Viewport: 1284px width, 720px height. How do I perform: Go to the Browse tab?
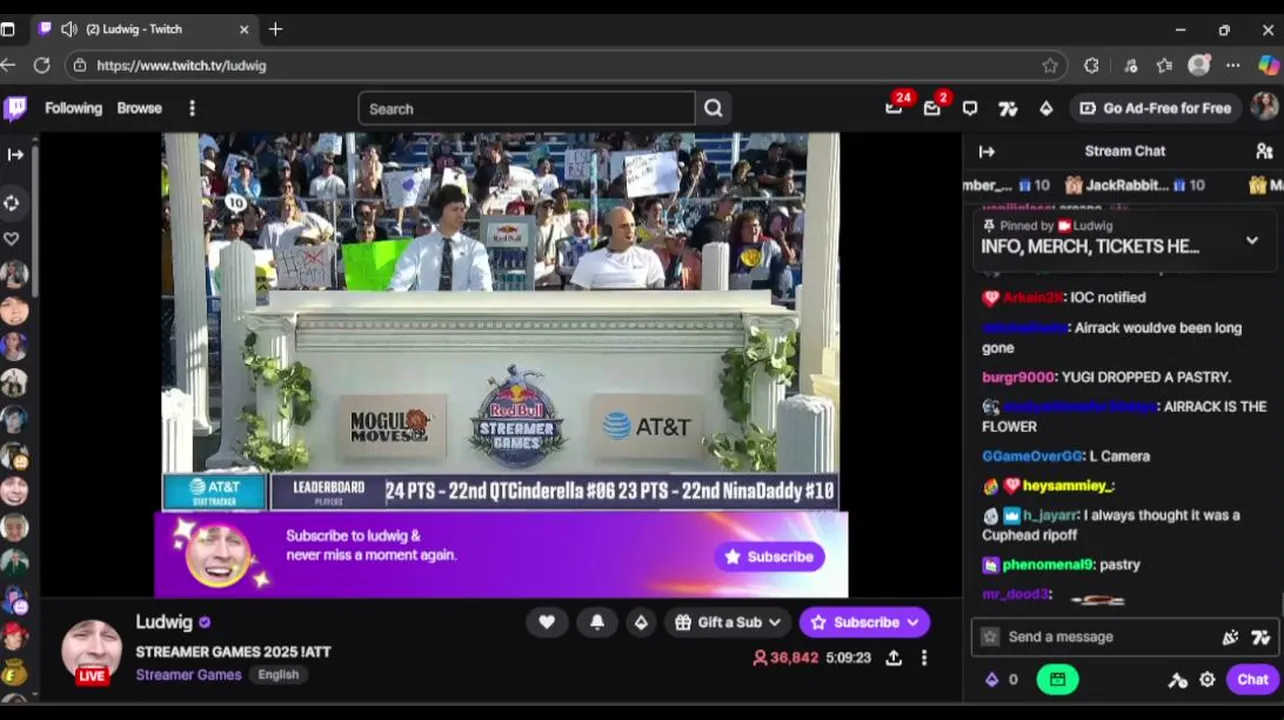tap(139, 108)
